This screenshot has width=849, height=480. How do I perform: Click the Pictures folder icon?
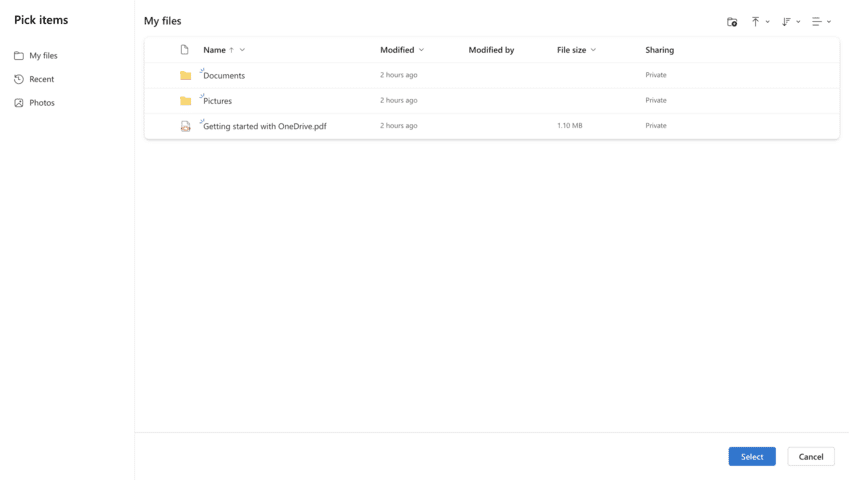[x=185, y=101]
